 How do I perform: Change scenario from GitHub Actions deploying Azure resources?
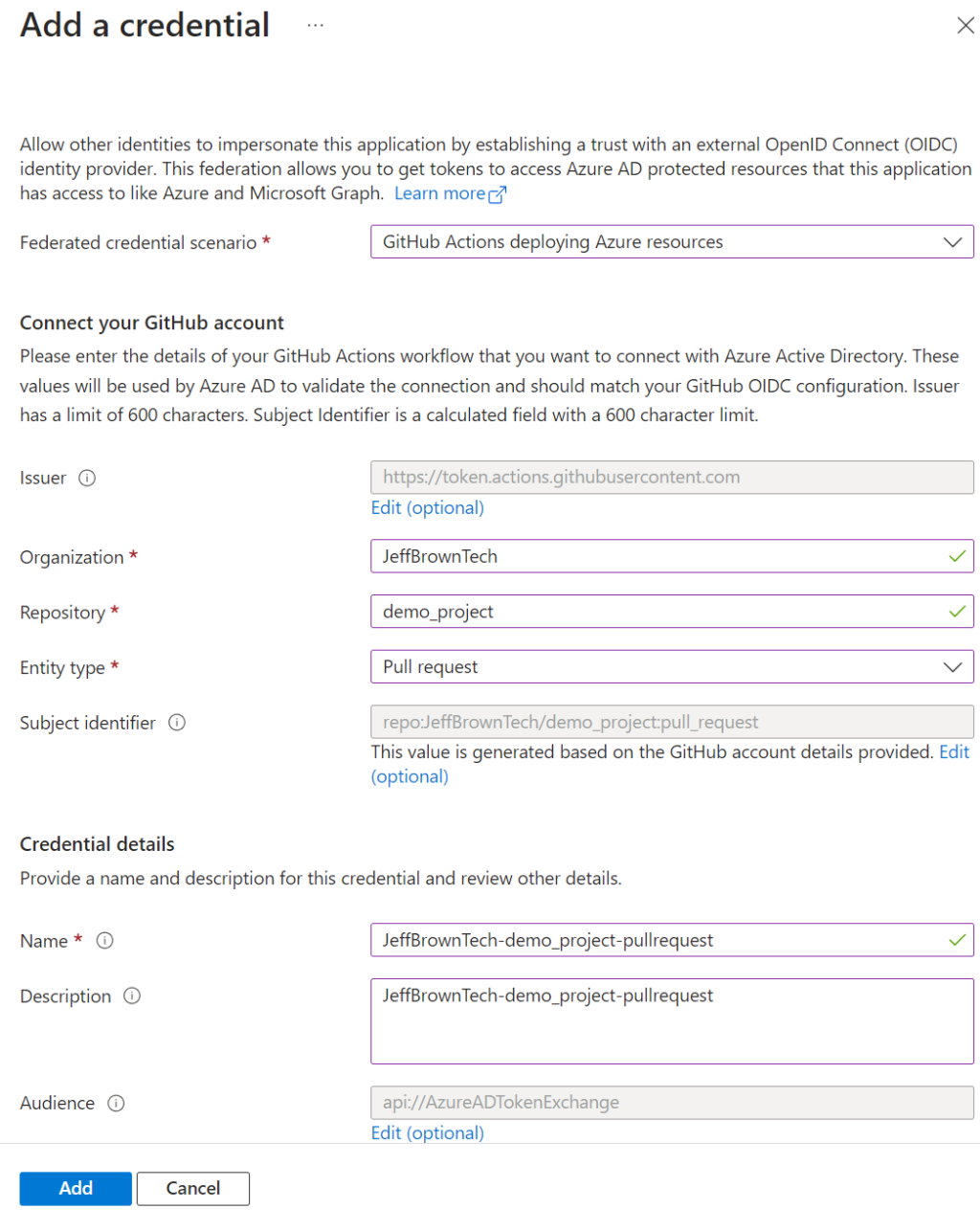(670, 241)
